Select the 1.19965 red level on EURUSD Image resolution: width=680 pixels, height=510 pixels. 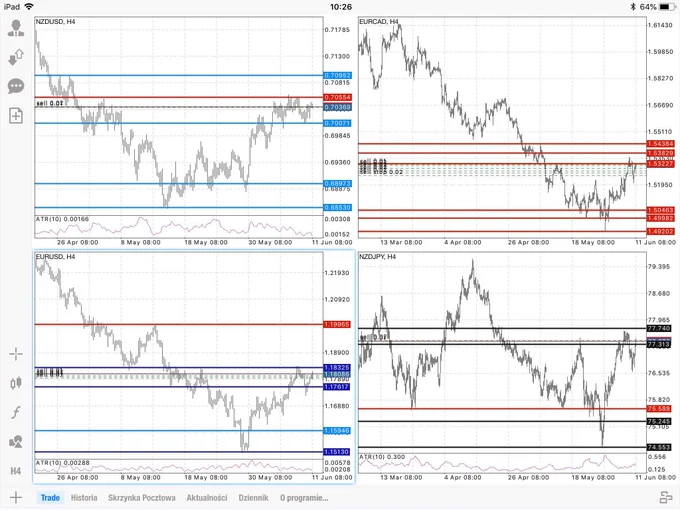pyautogui.click(x=337, y=324)
